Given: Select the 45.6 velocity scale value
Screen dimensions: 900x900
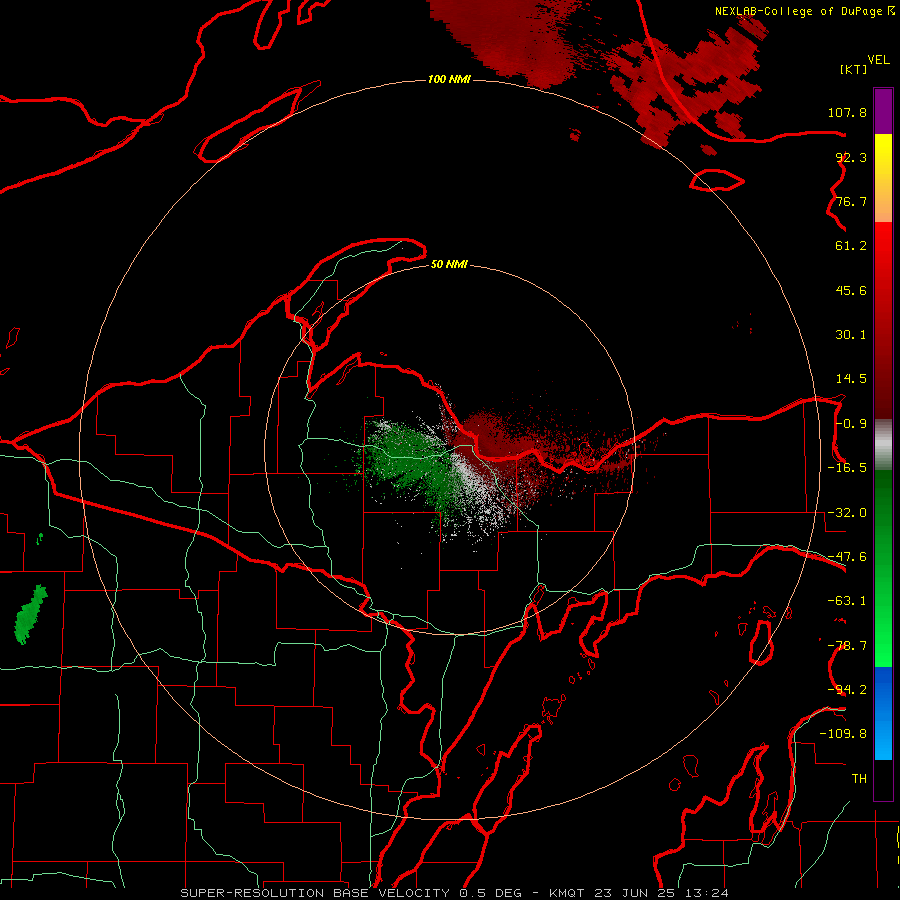Looking at the screenshot, I should pos(851,290).
